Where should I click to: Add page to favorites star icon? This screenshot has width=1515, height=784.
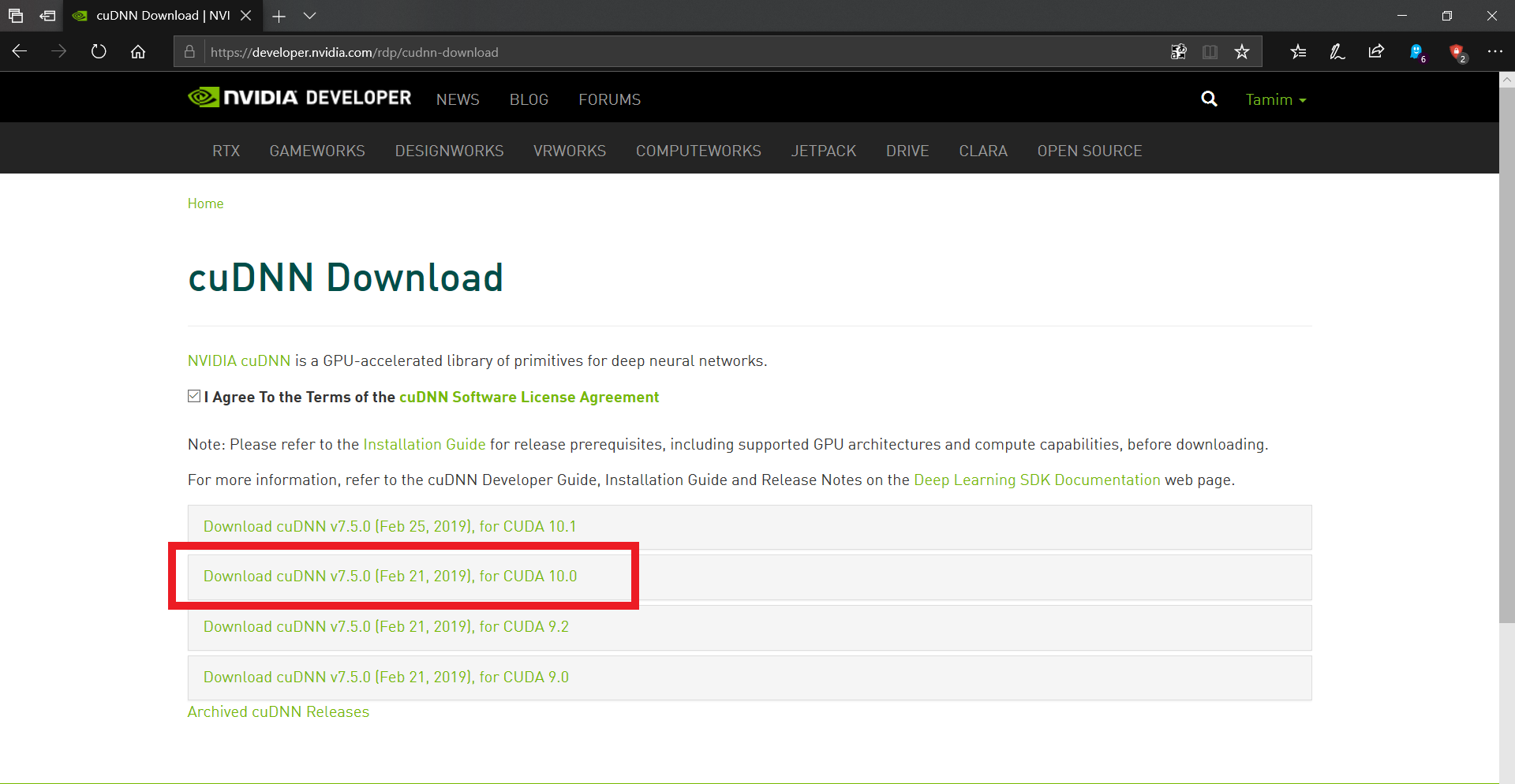tap(1242, 52)
